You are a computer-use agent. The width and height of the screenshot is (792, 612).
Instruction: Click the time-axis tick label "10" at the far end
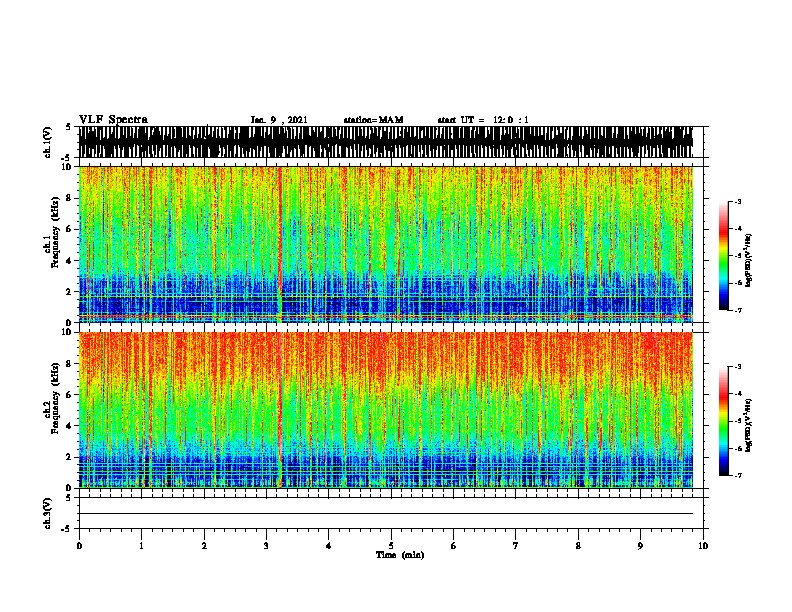pyautogui.click(x=703, y=546)
